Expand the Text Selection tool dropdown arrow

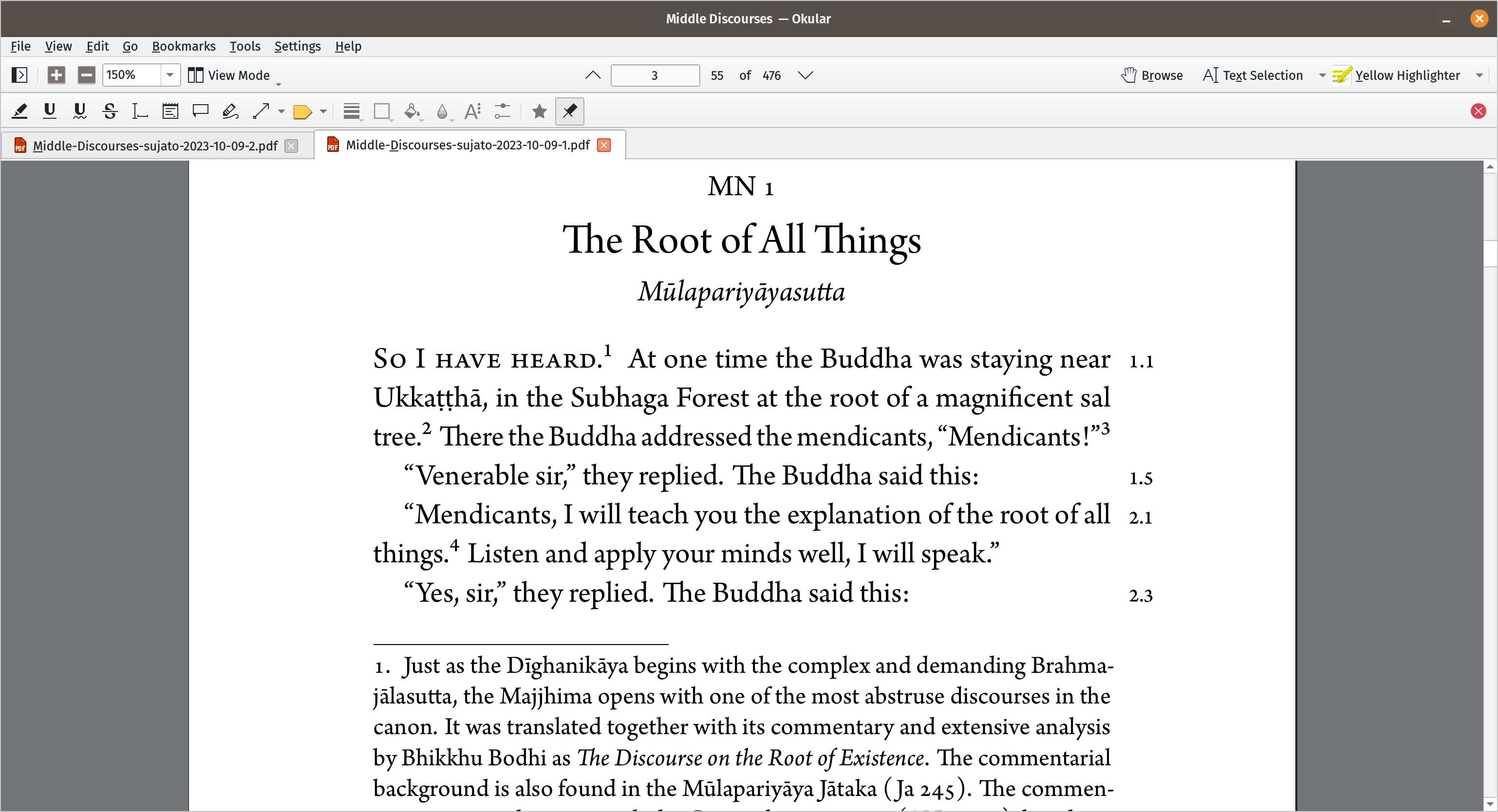coord(1322,75)
